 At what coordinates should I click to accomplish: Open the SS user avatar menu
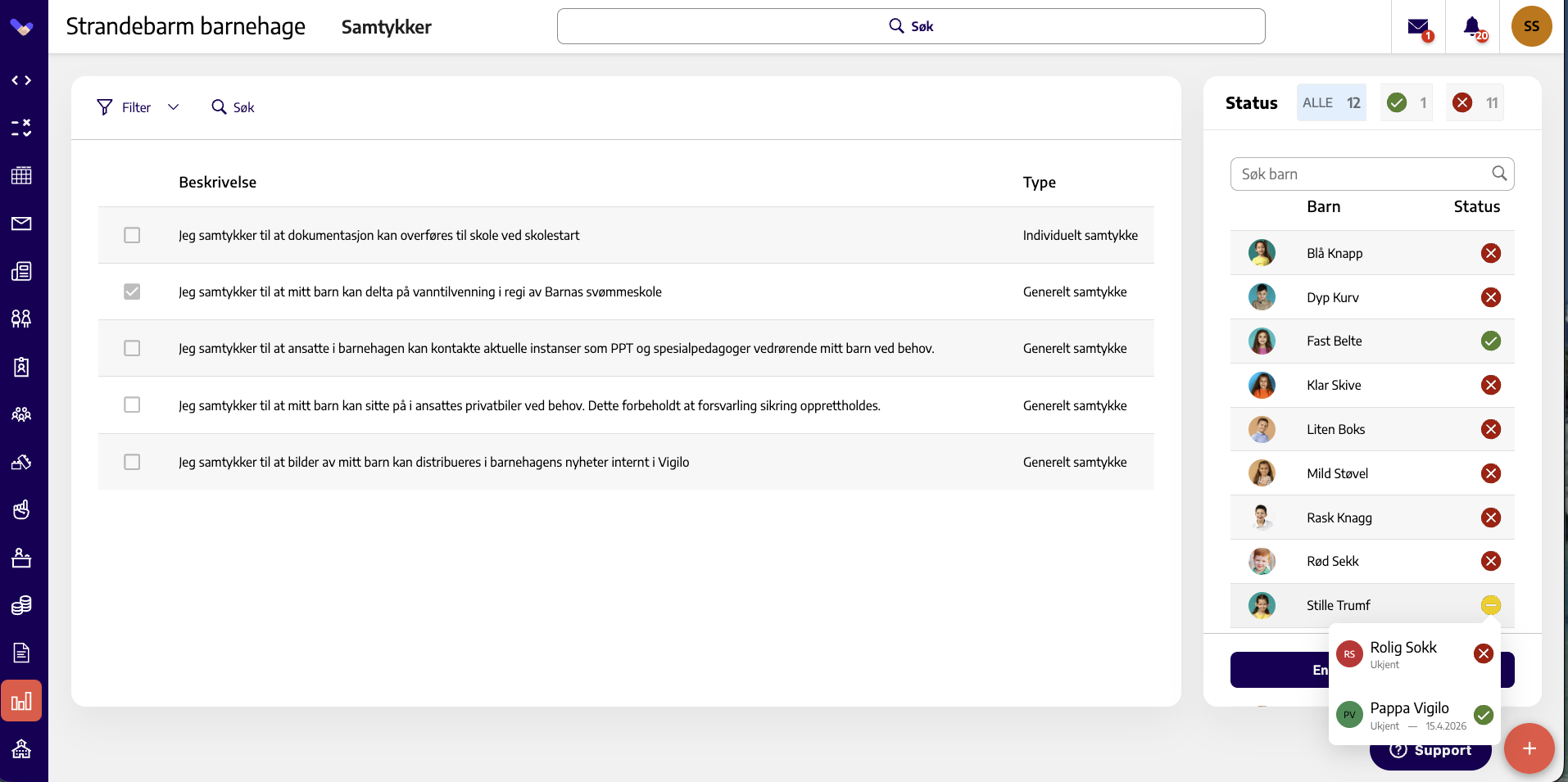pyautogui.click(x=1531, y=26)
